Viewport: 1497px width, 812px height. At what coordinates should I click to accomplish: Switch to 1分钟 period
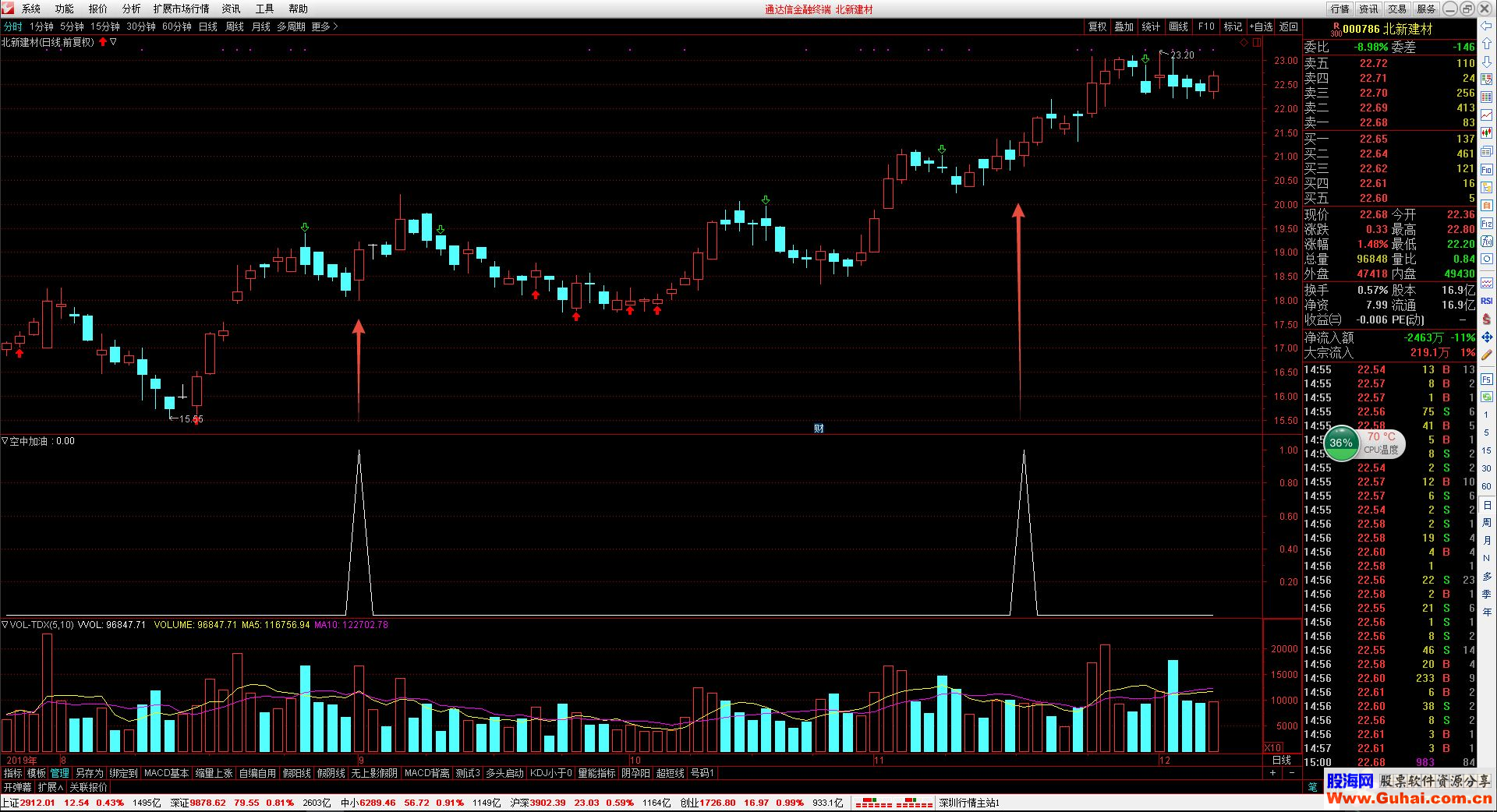point(41,26)
